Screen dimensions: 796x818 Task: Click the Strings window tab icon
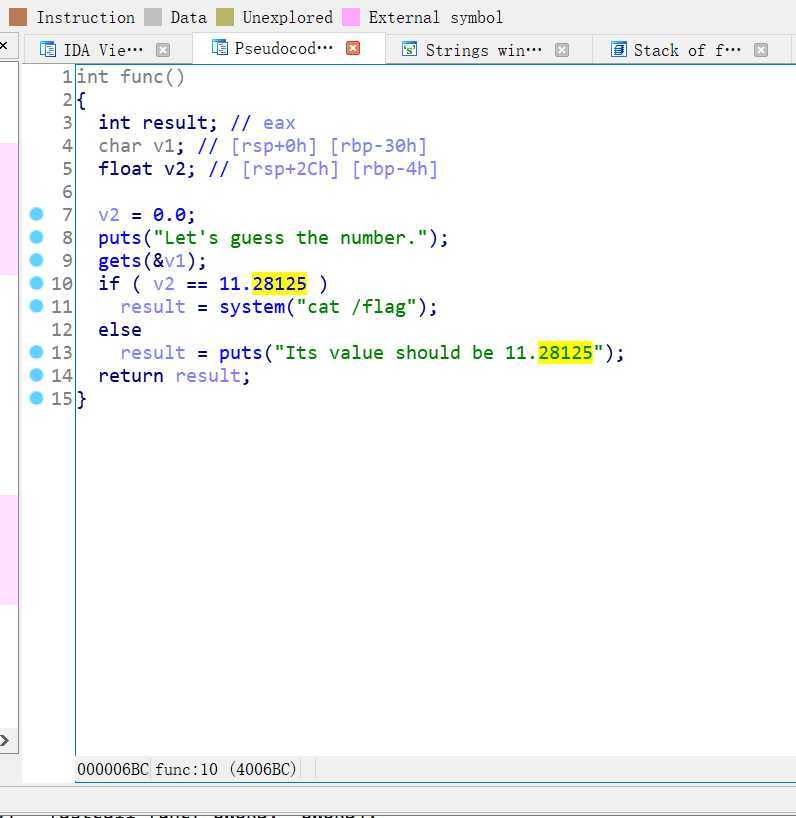409,49
